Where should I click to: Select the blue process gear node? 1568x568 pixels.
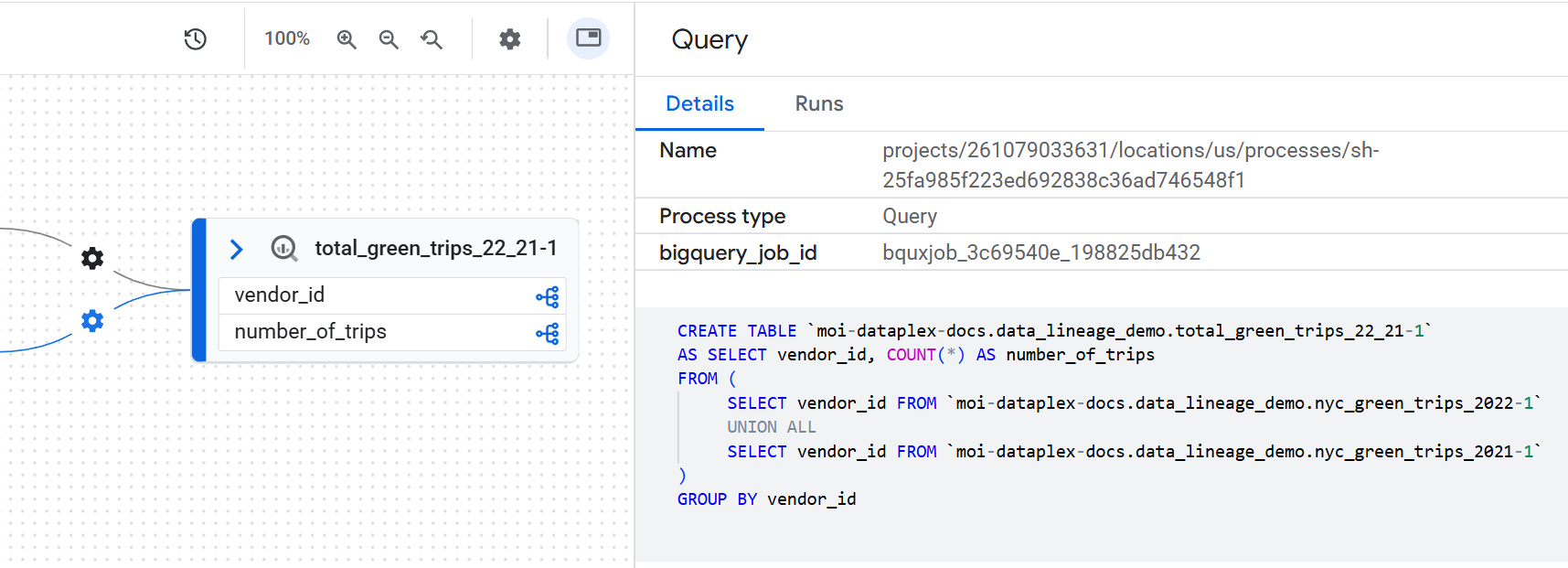tap(92, 321)
